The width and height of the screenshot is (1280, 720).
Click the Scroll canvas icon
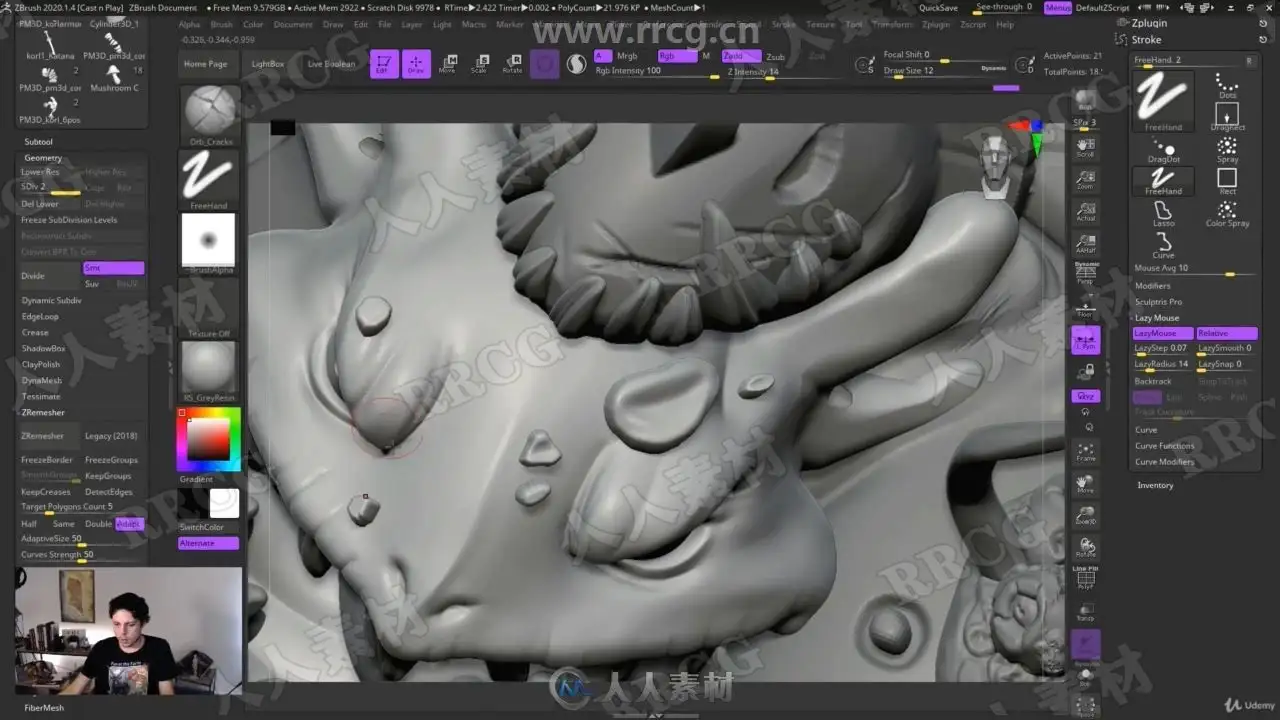[1085, 147]
